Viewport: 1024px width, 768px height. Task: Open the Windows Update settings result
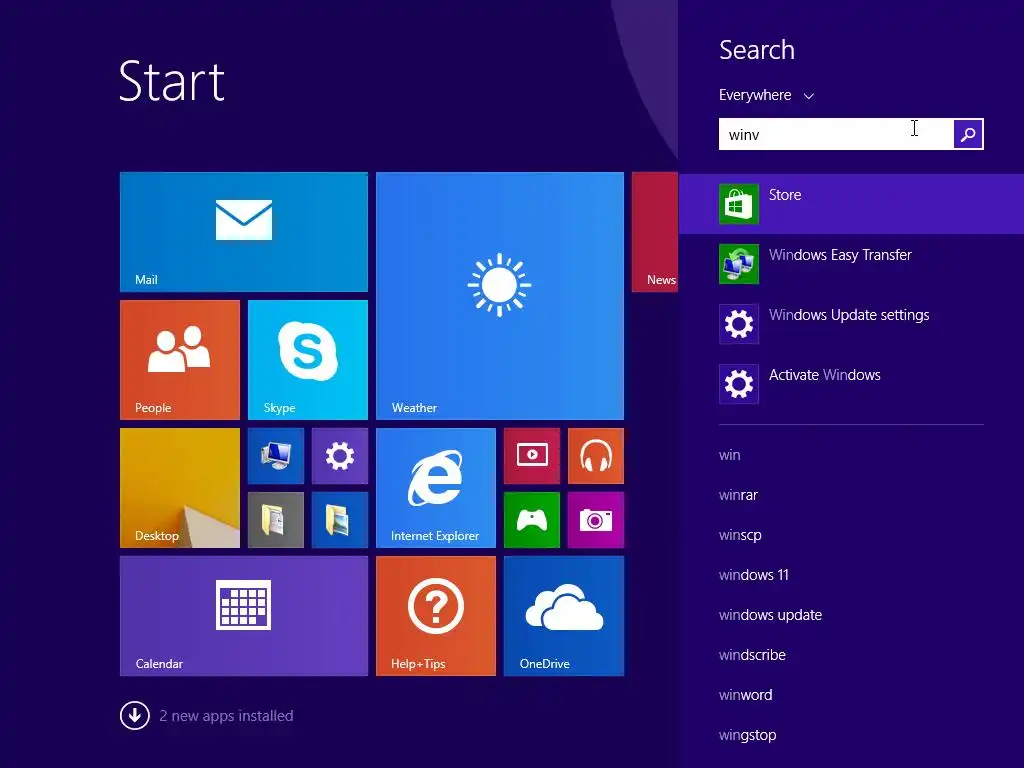[852, 324]
